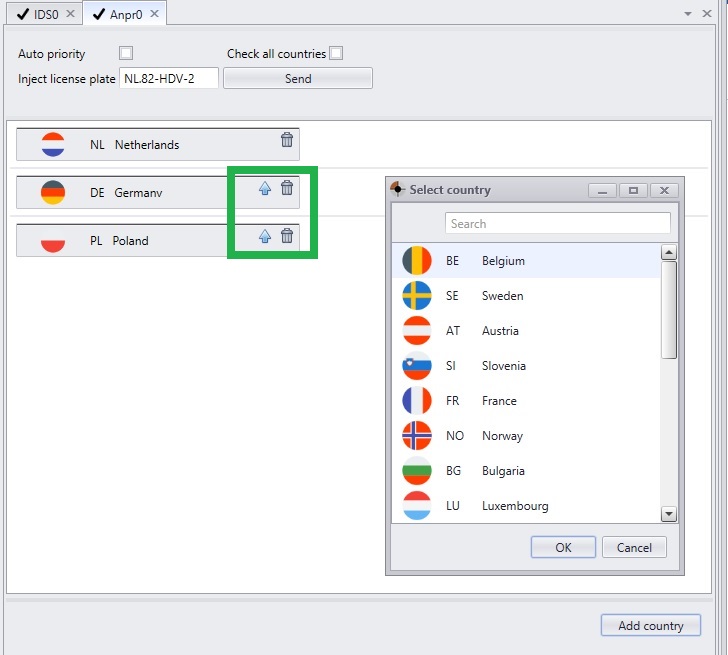Viewport: 728px width, 655px height.
Task: Close the whole tab panel
Action: coord(707,13)
